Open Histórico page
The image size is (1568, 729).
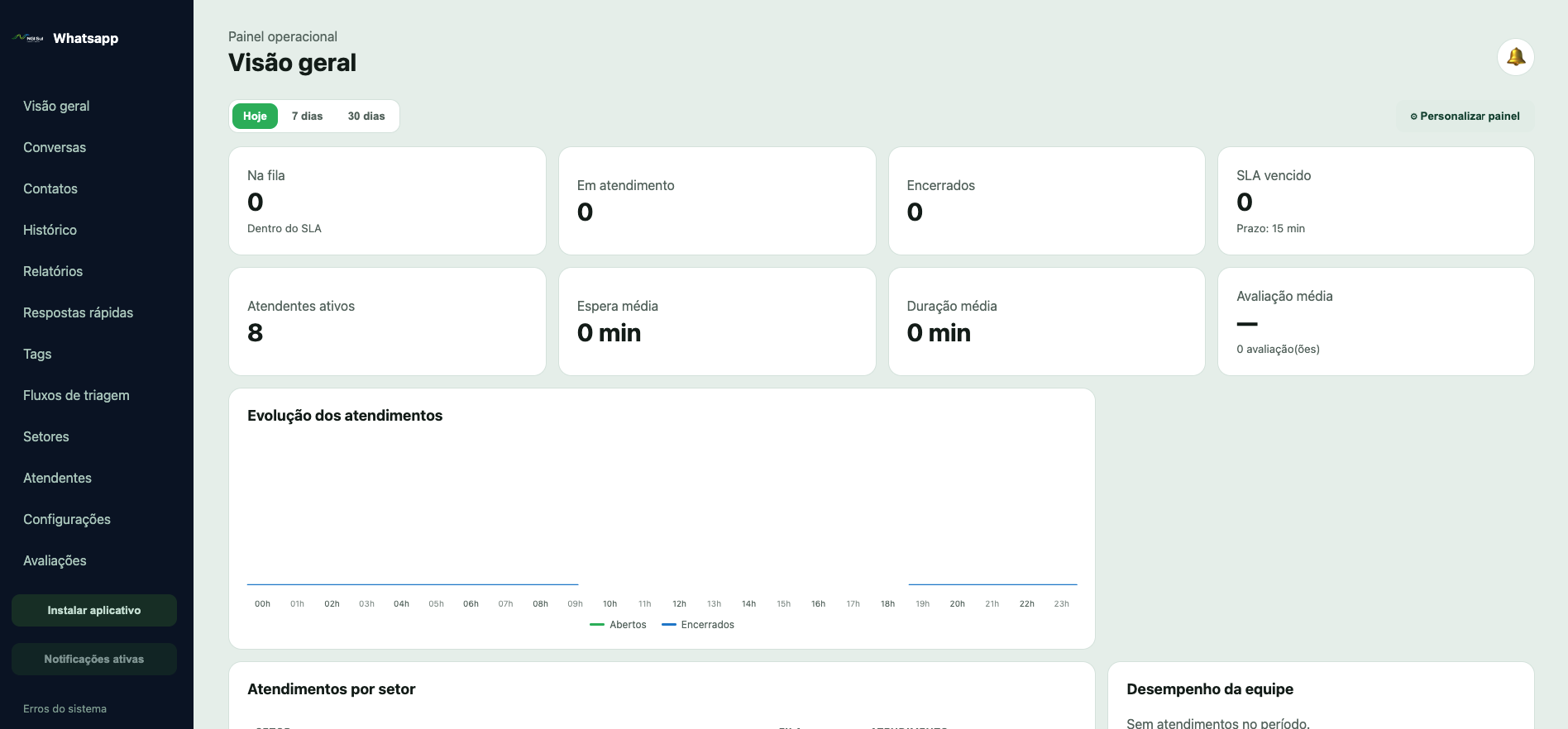50,230
